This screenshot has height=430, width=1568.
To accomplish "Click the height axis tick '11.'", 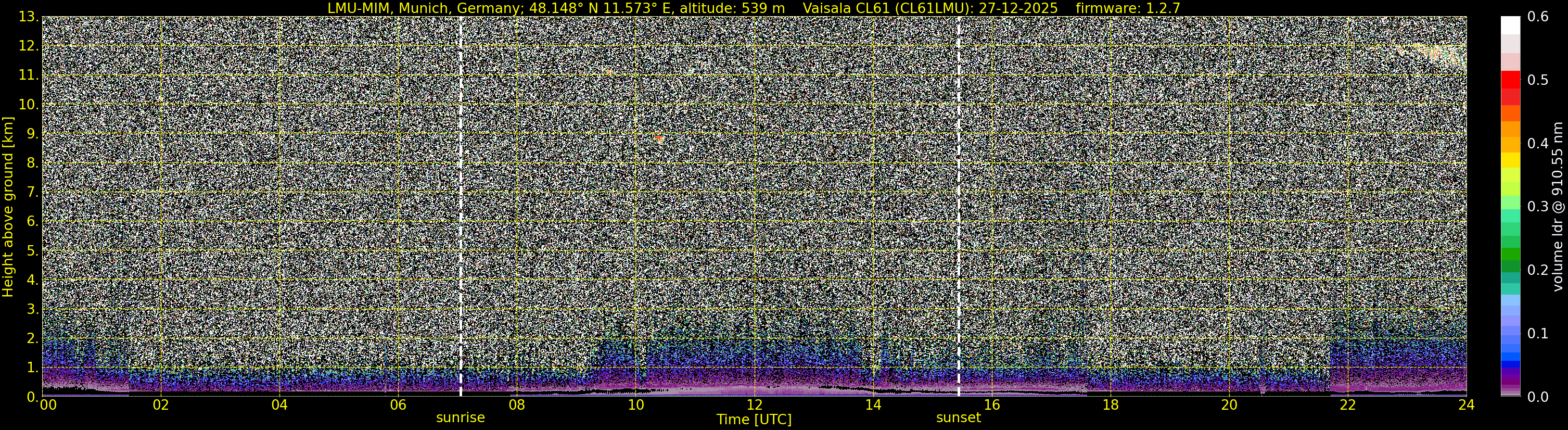I will pos(29,75).
